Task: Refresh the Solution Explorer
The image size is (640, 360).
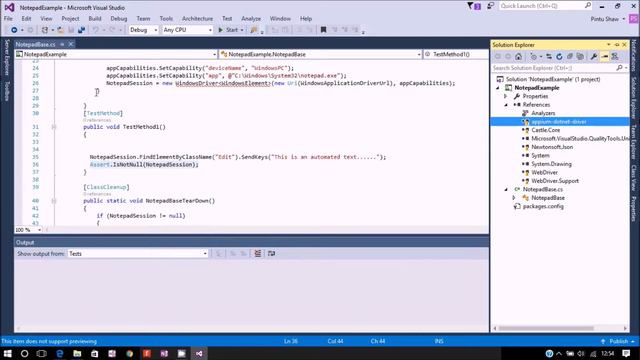Action: (x=559, y=57)
